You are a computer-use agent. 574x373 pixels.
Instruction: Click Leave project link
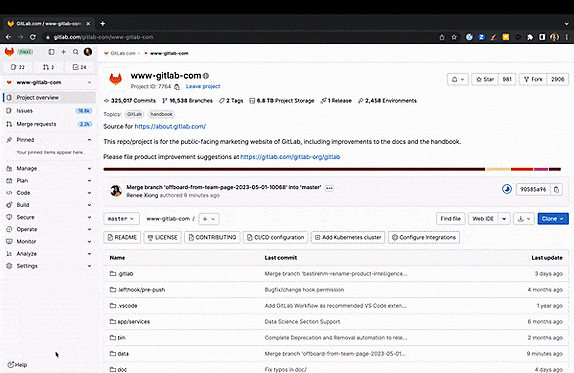click(x=203, y=86)
